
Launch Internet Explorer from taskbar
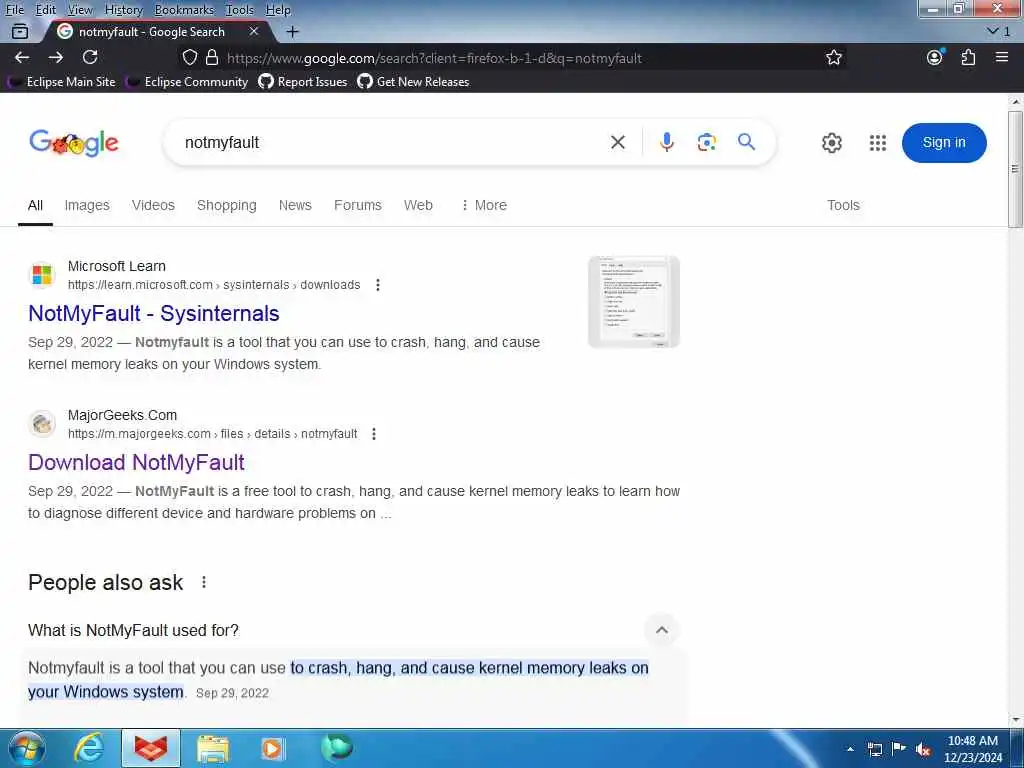pos(88,748)
